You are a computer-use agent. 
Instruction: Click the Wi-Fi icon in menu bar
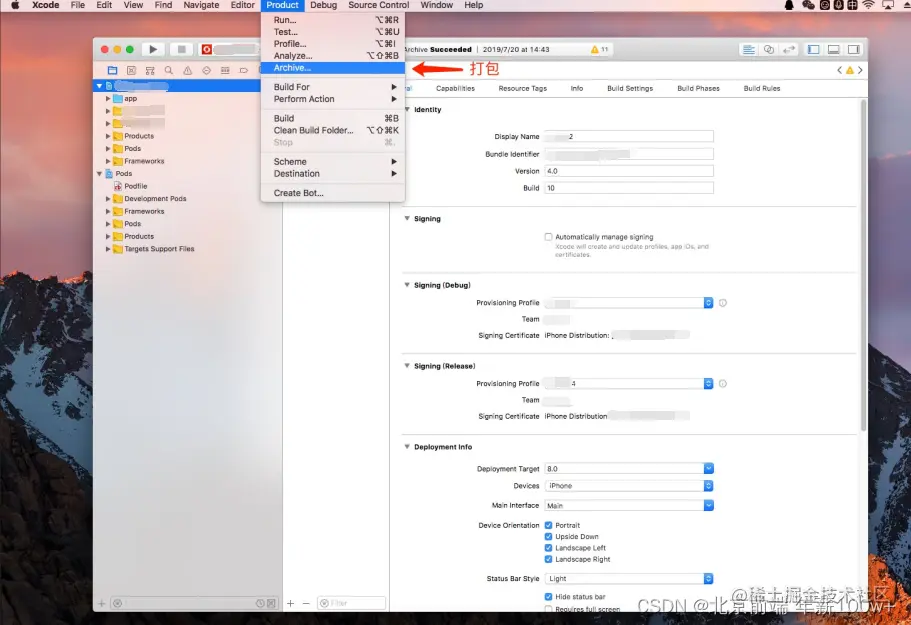click(x=868, y=5)
